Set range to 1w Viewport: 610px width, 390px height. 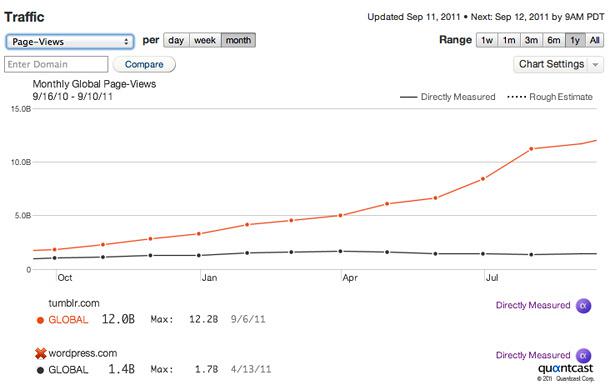[487, 40]
